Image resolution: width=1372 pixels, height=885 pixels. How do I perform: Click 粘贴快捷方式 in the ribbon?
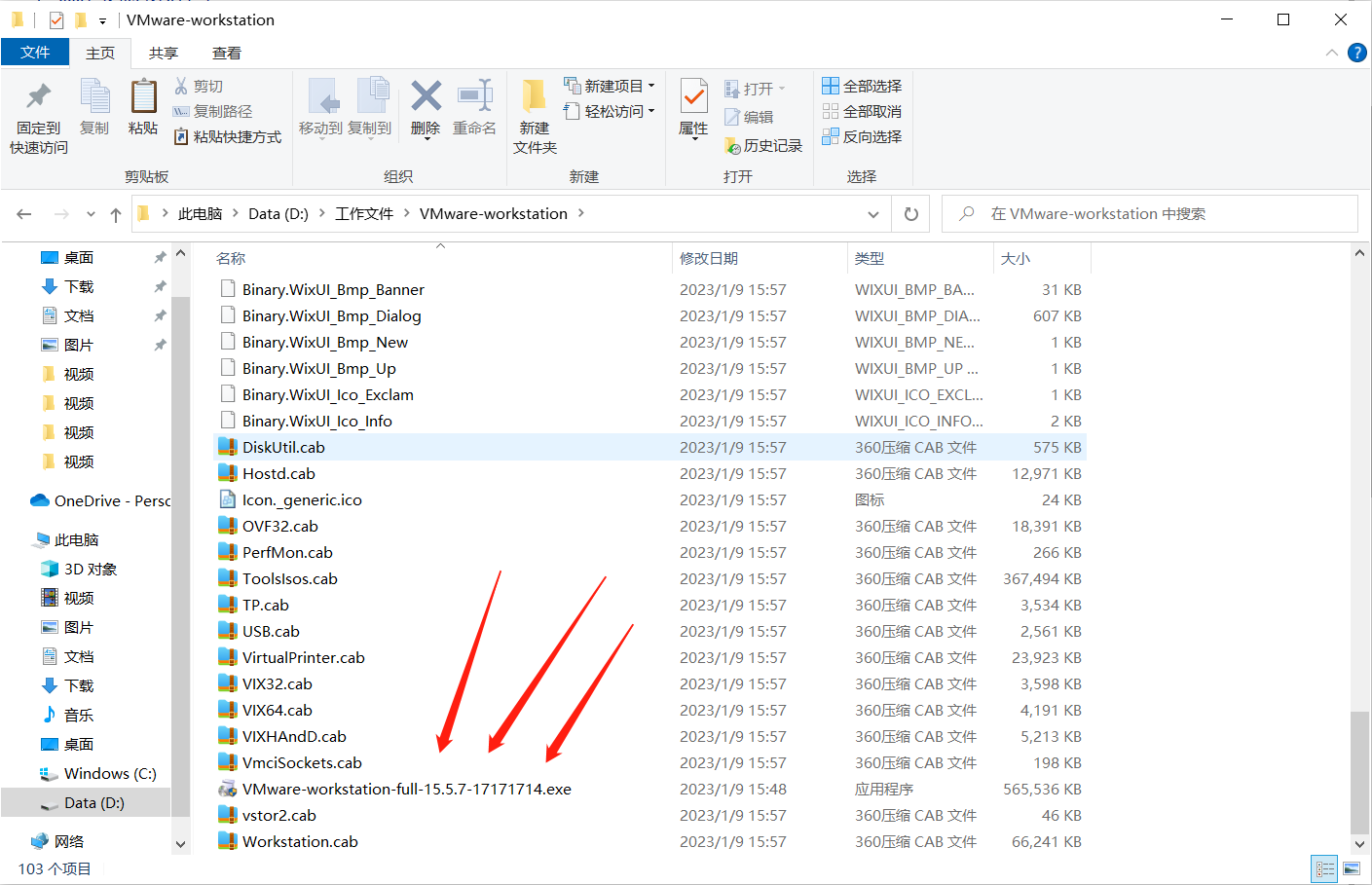click(x=228, y=136)
